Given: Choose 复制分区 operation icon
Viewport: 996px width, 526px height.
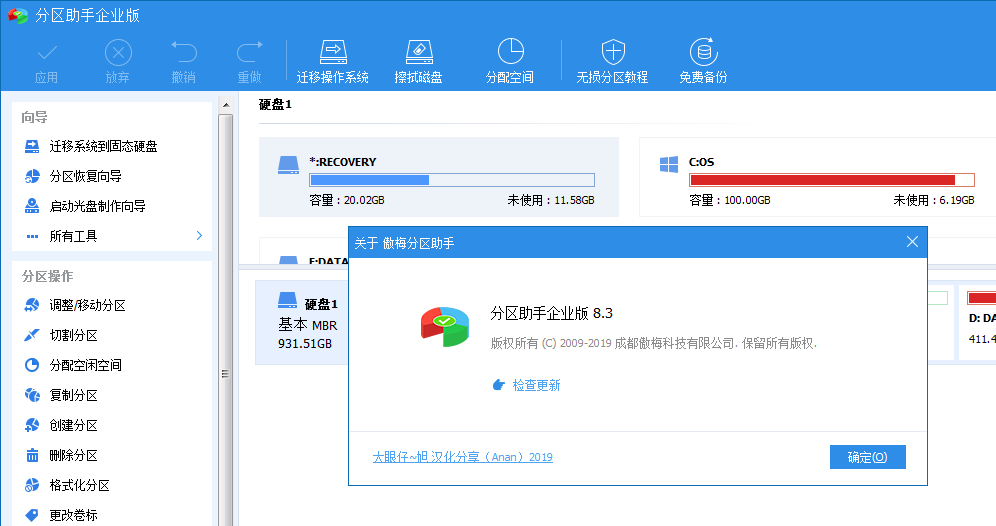Looking at the screenshot, I should (32, 395).
